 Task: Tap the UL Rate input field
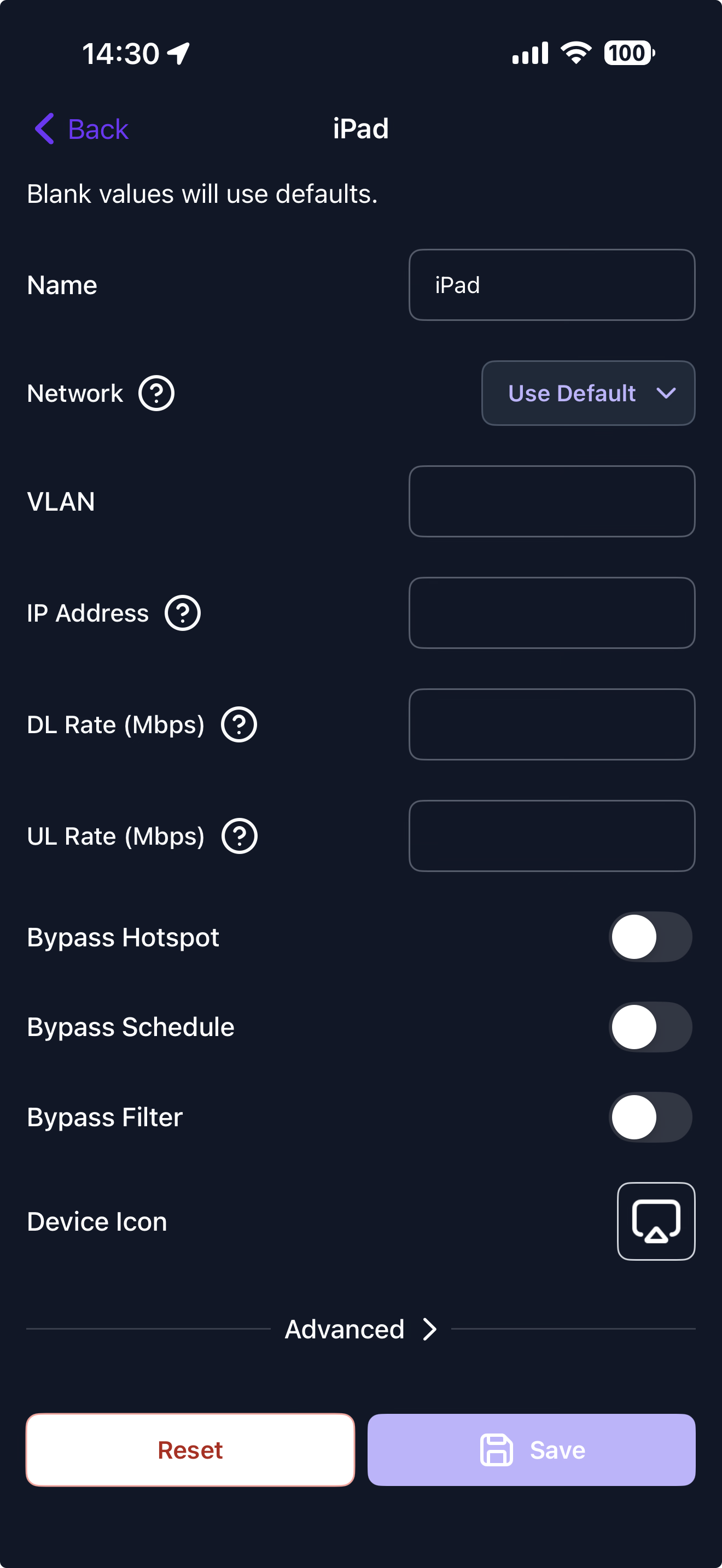(551, 836)
